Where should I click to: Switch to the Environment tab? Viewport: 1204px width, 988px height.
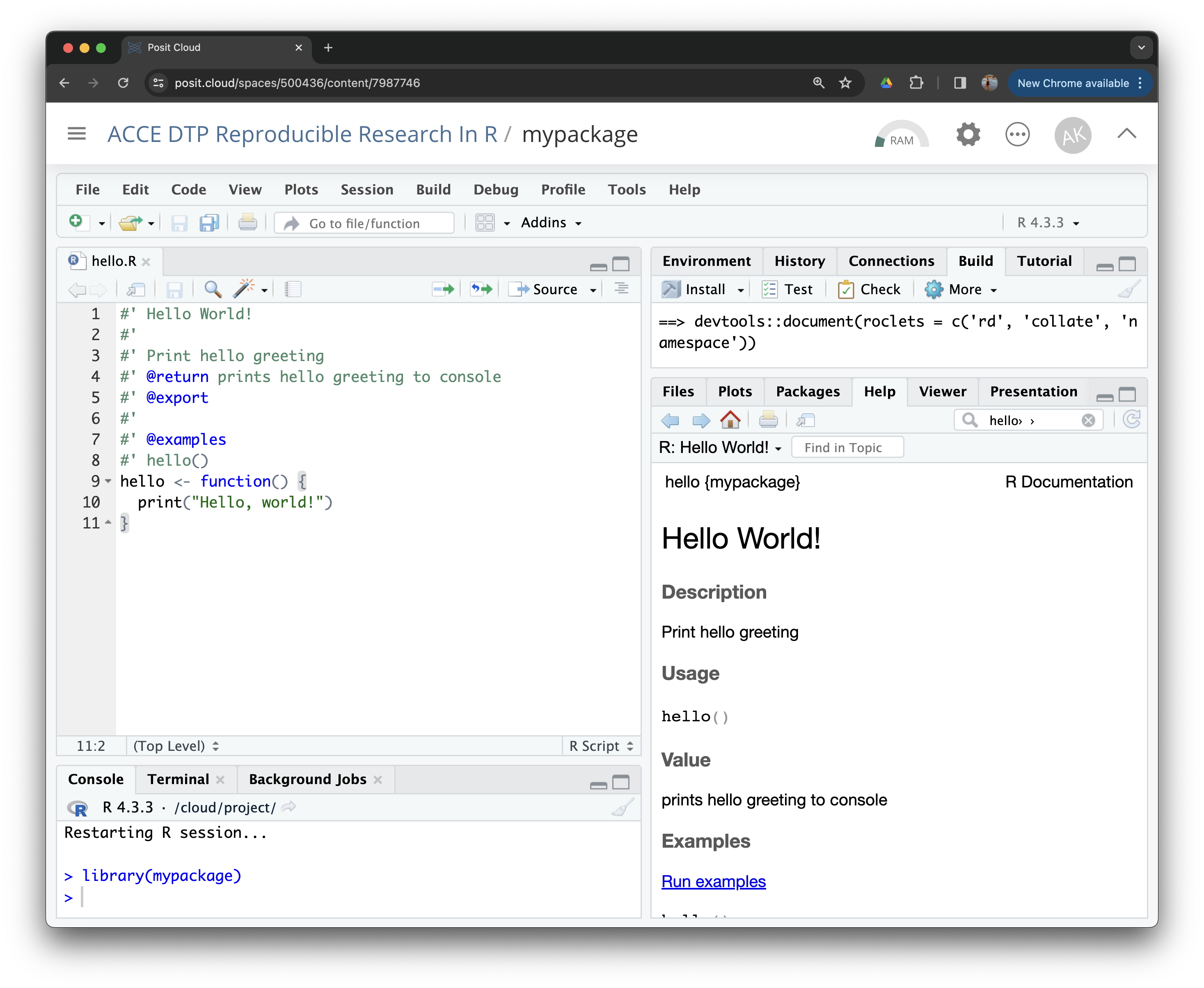[x=707, y=261]
